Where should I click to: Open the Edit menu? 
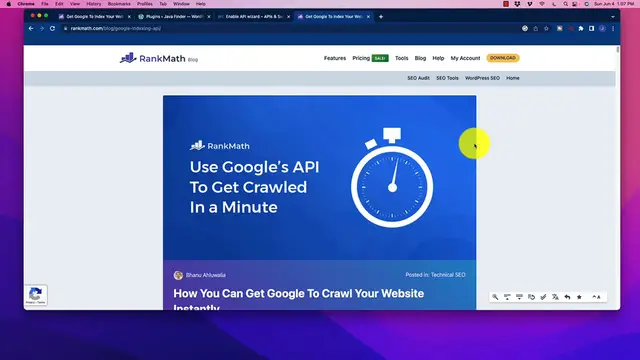point(59,4)
